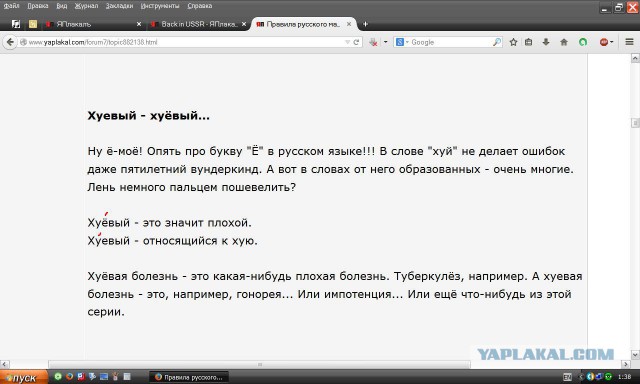The height and width of the screenshot is (384, 640).
Task: Open the Adblock Plus dropdown arrow
Action: pos(611,42)
